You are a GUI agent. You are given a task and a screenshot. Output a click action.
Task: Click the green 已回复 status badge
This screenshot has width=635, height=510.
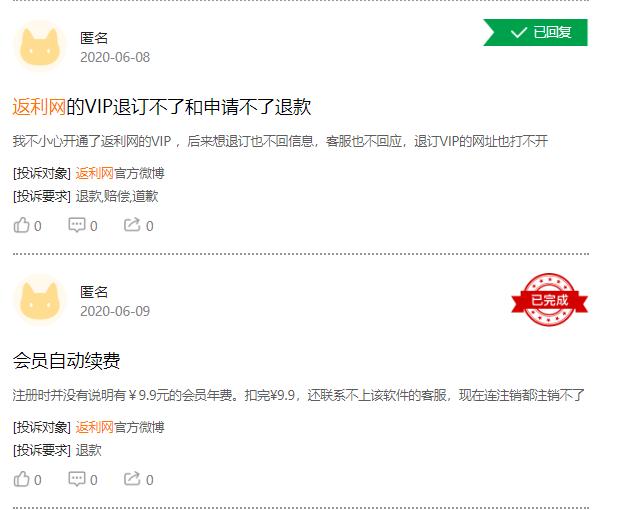coord(535,32)
